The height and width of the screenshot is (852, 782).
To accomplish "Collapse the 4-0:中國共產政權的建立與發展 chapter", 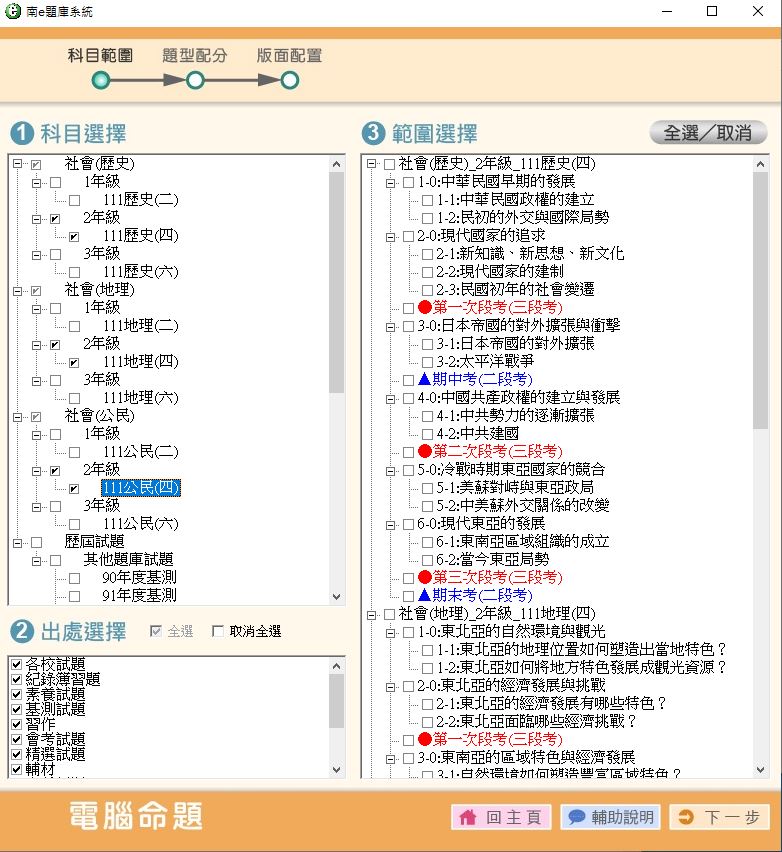I will pos(390,399).
